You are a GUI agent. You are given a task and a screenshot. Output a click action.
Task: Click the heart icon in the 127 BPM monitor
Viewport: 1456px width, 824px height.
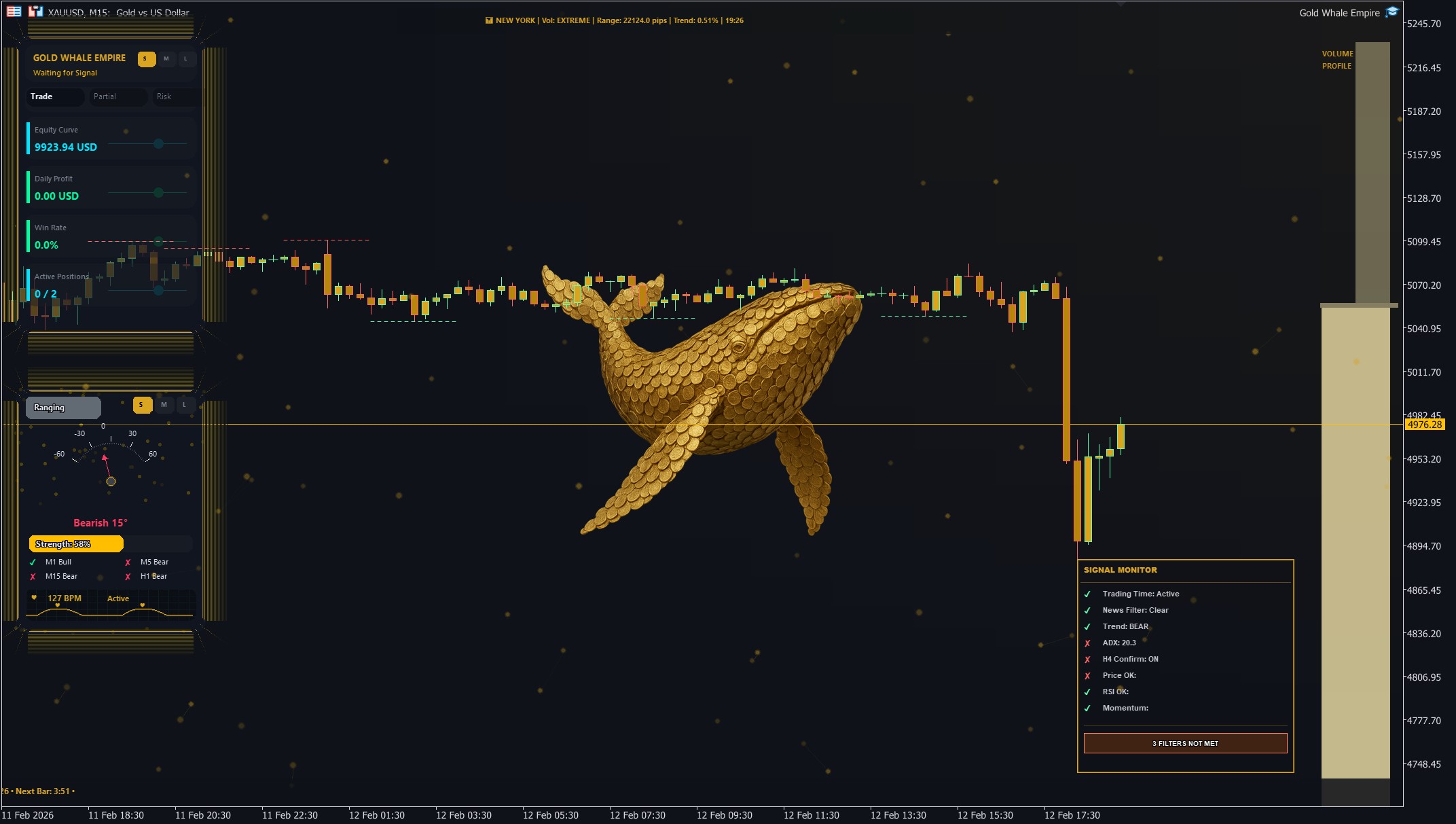coord(35,598)
